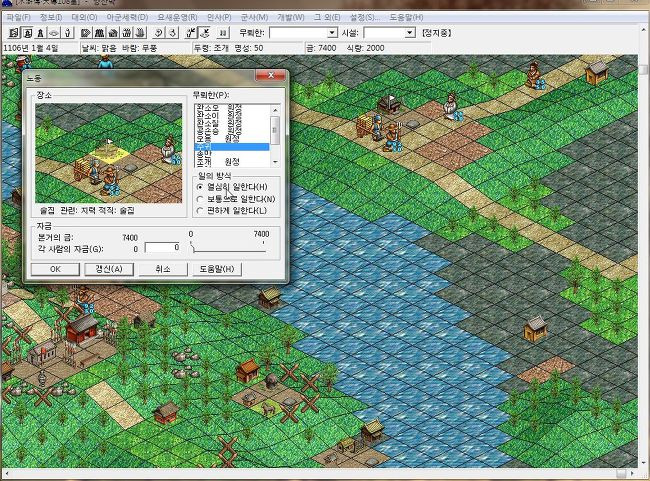Click the 식량: 2000 status text

coord(366,48)
